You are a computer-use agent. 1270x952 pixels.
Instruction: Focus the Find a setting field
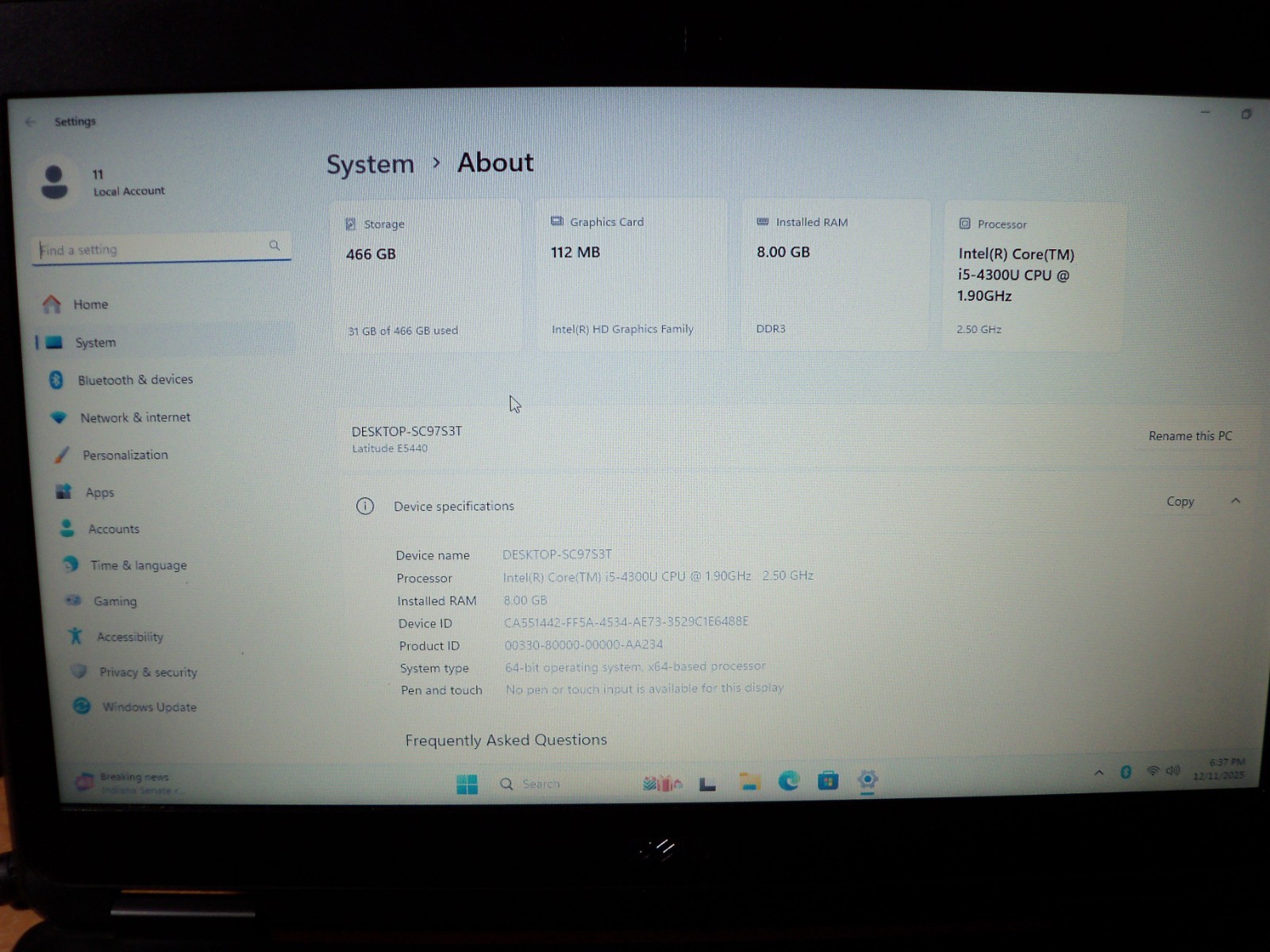[x=161, y=248]
